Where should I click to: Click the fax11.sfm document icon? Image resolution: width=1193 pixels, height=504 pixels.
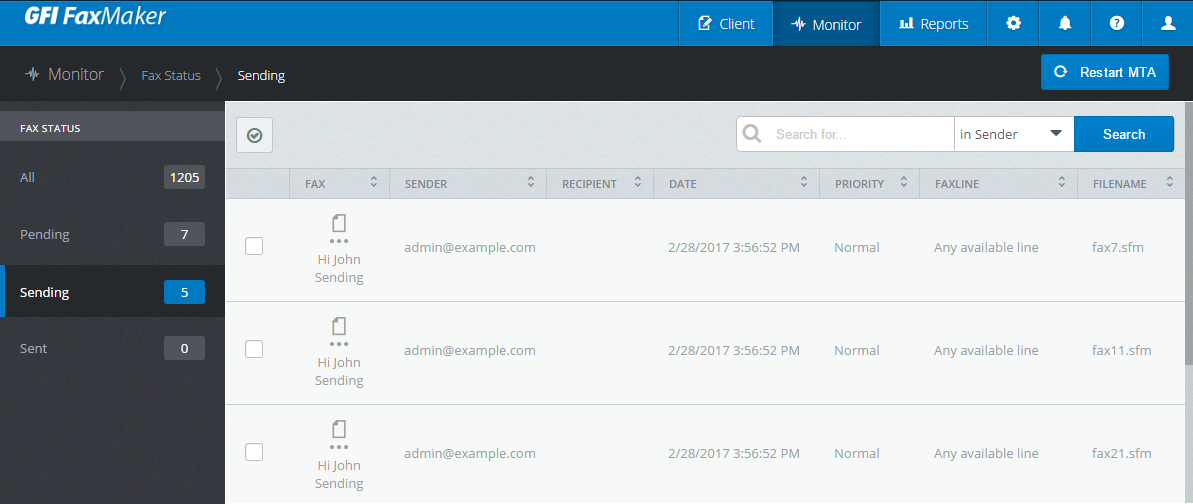point(339,327)
